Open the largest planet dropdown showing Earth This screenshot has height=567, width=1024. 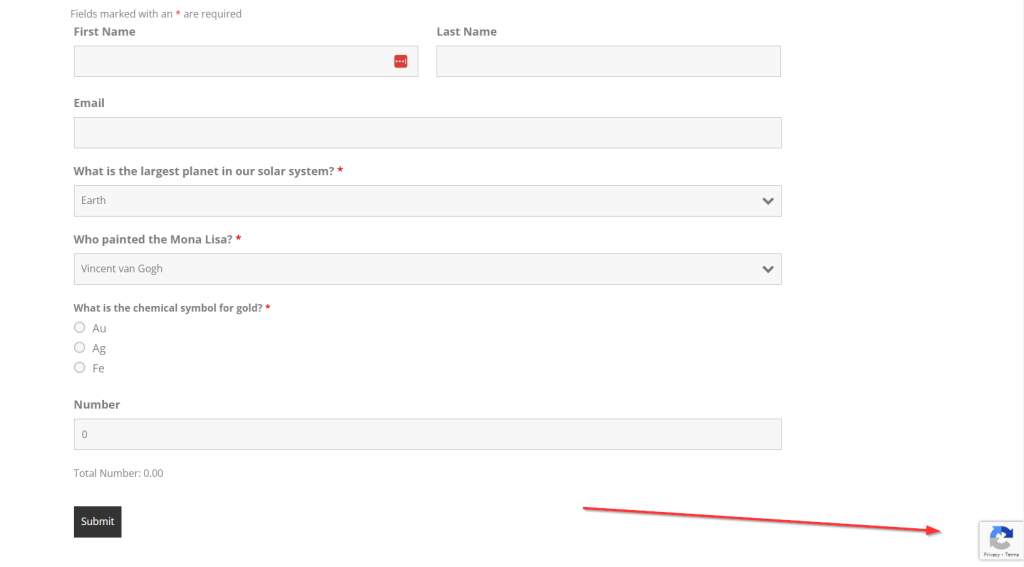(420, 201)
